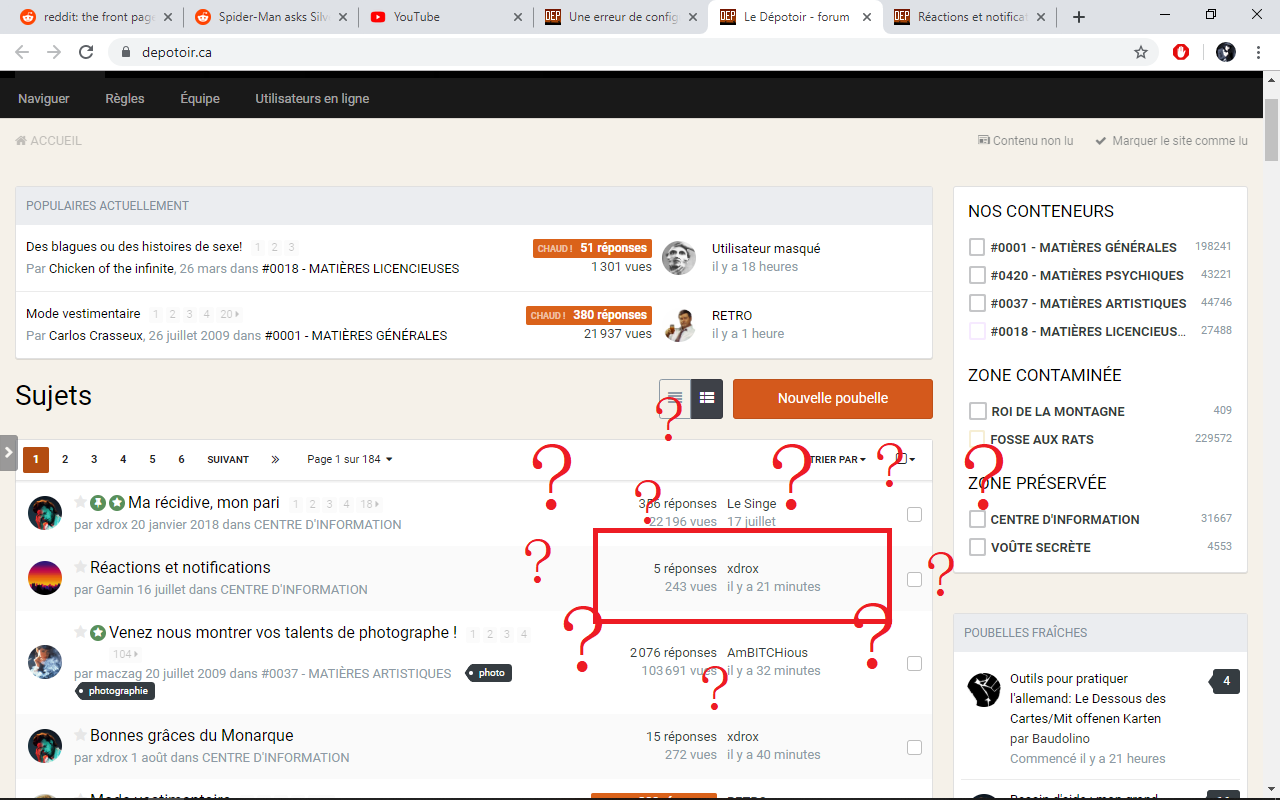Click xdrox avatar beside Ma récidive topic
The height and width of the screenshot is (800, 1280).
click(45, 513)
